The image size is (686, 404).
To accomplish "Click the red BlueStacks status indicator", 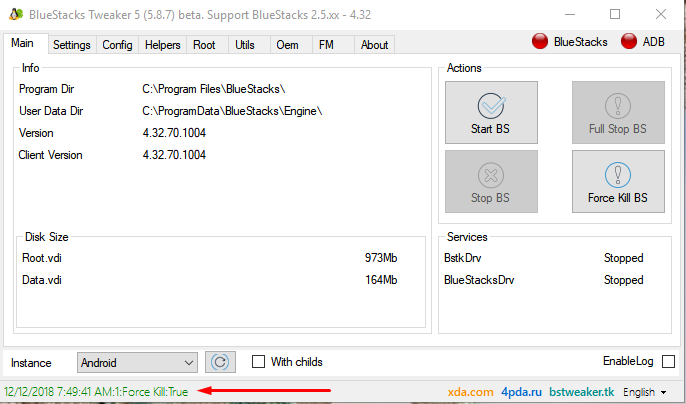I will [x=539, y=42].
